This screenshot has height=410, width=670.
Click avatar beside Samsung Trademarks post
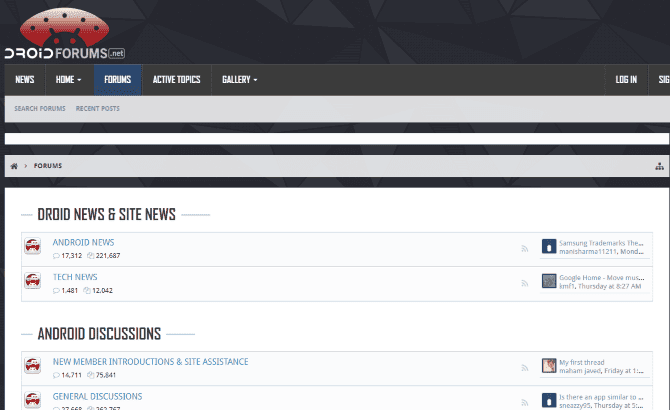click(x=549, y=246)
